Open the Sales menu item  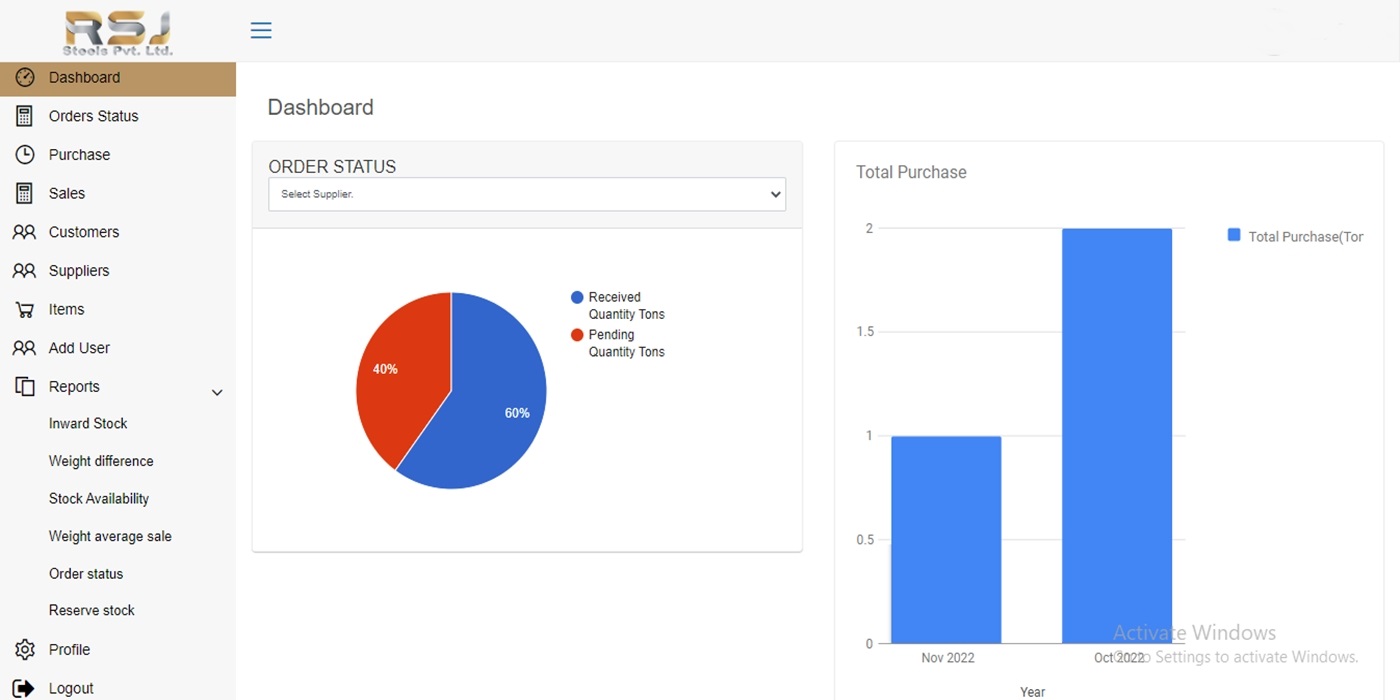click(67, 193)
